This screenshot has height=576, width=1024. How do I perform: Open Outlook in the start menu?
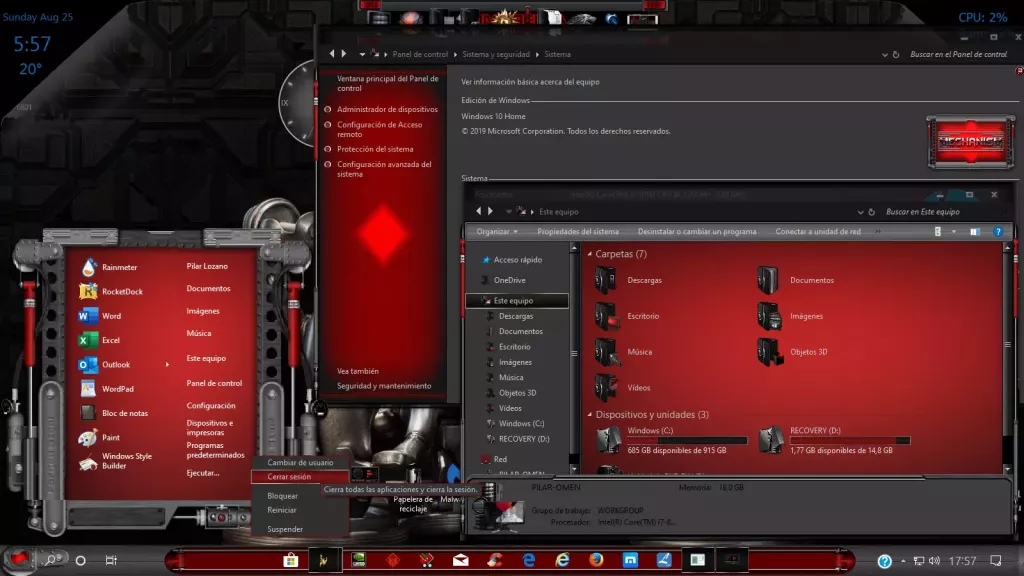(114, 364)
